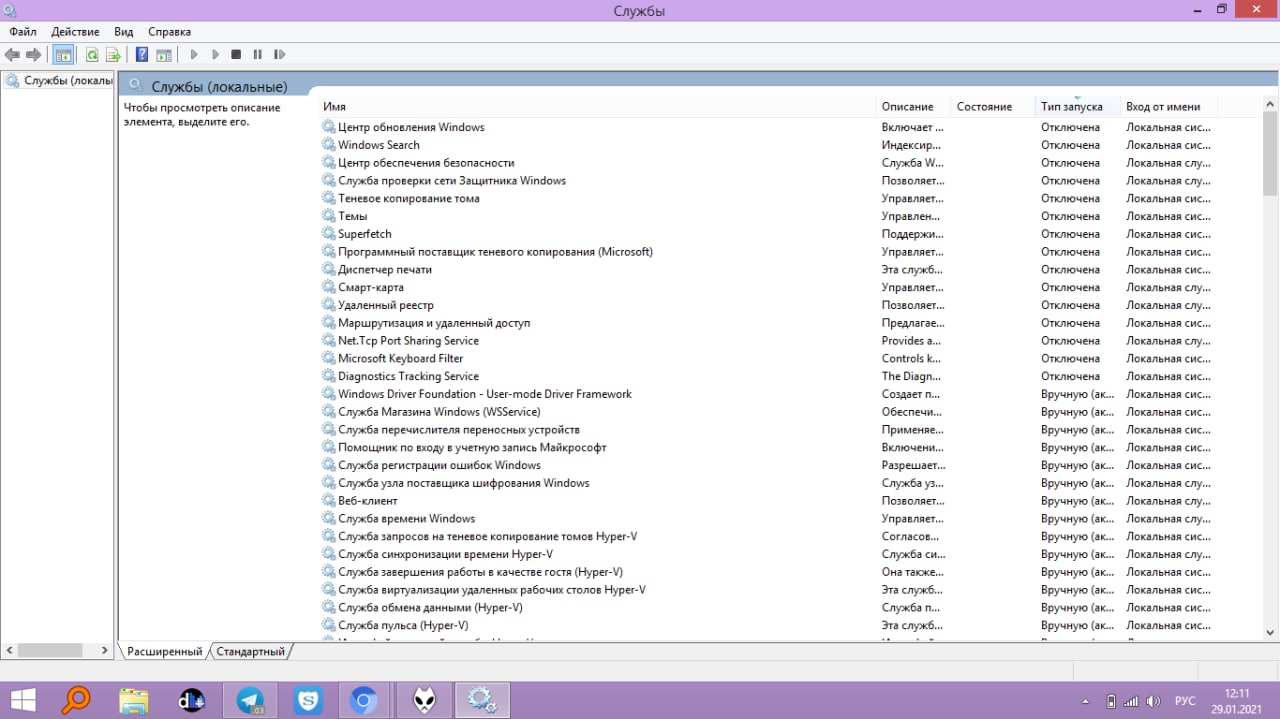Toggle the show/hide console tree icon
The width and height of the screenshot is (1280, 719).
click(63, 55)
